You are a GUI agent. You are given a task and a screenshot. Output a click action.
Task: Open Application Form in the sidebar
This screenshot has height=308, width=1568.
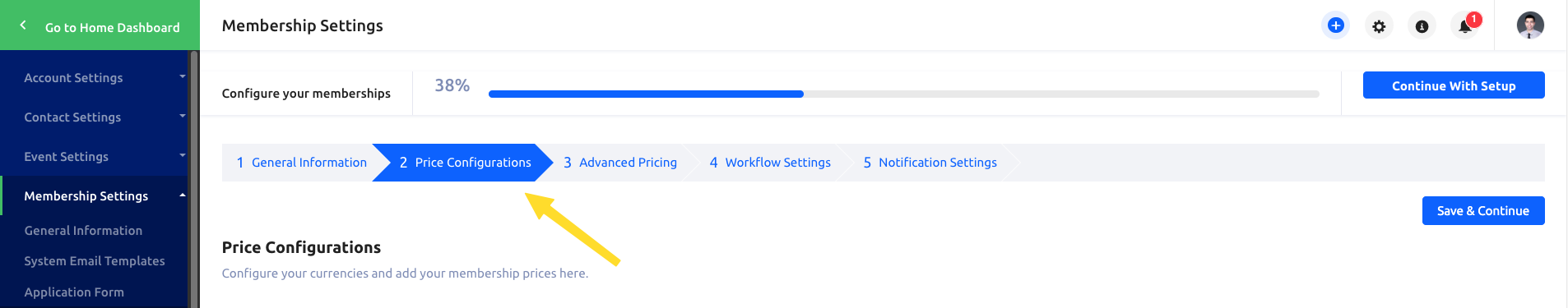pos(74,292)
